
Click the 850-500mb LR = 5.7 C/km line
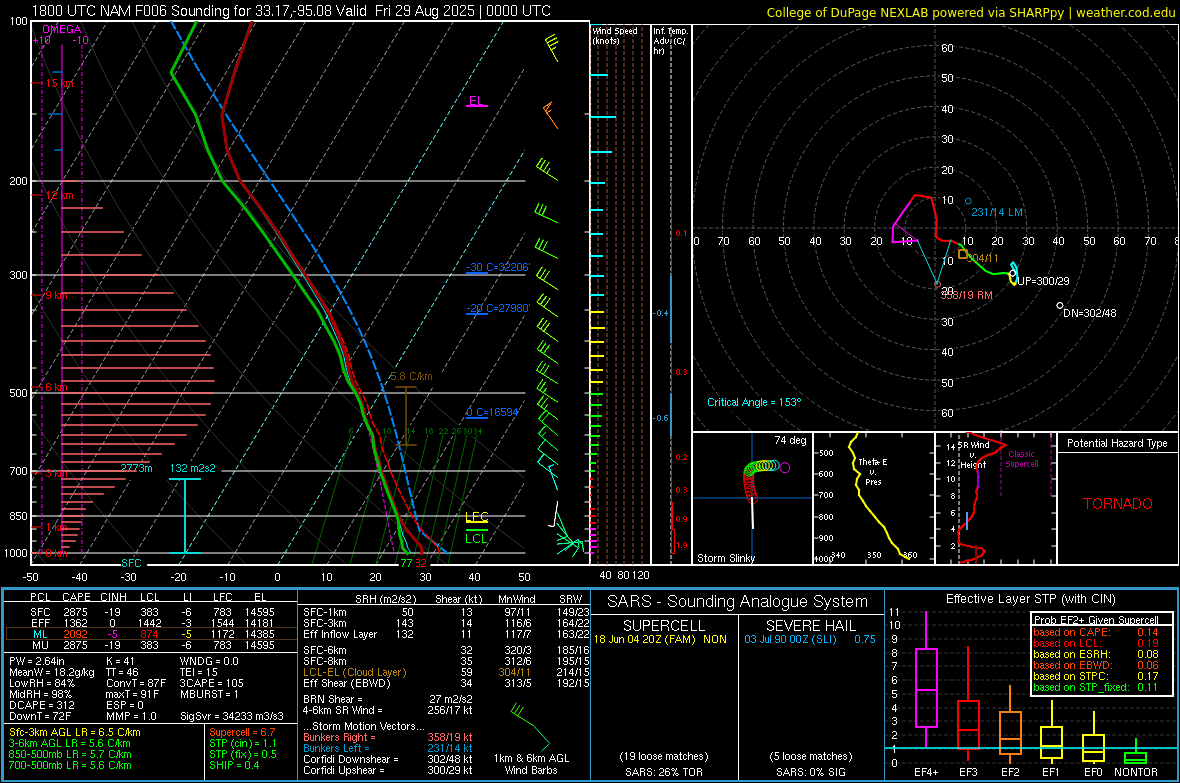point(70,754)
